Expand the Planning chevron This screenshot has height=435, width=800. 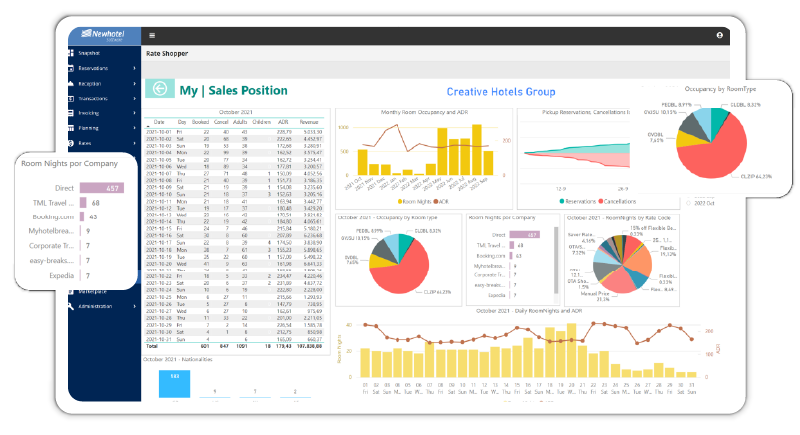coord(135,128)
